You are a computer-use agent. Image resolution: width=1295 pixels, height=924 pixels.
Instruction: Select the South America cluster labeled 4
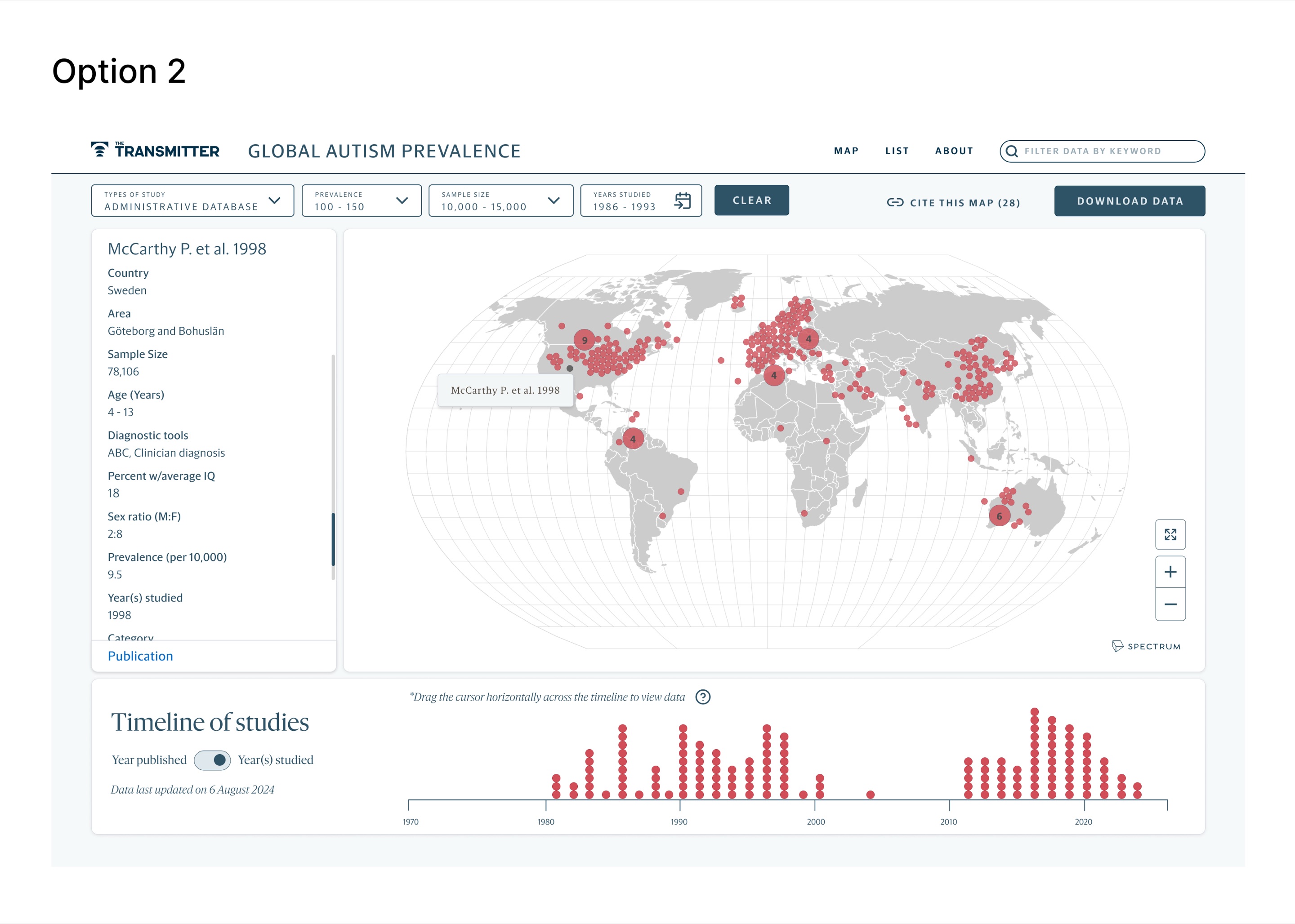(632, 439)
